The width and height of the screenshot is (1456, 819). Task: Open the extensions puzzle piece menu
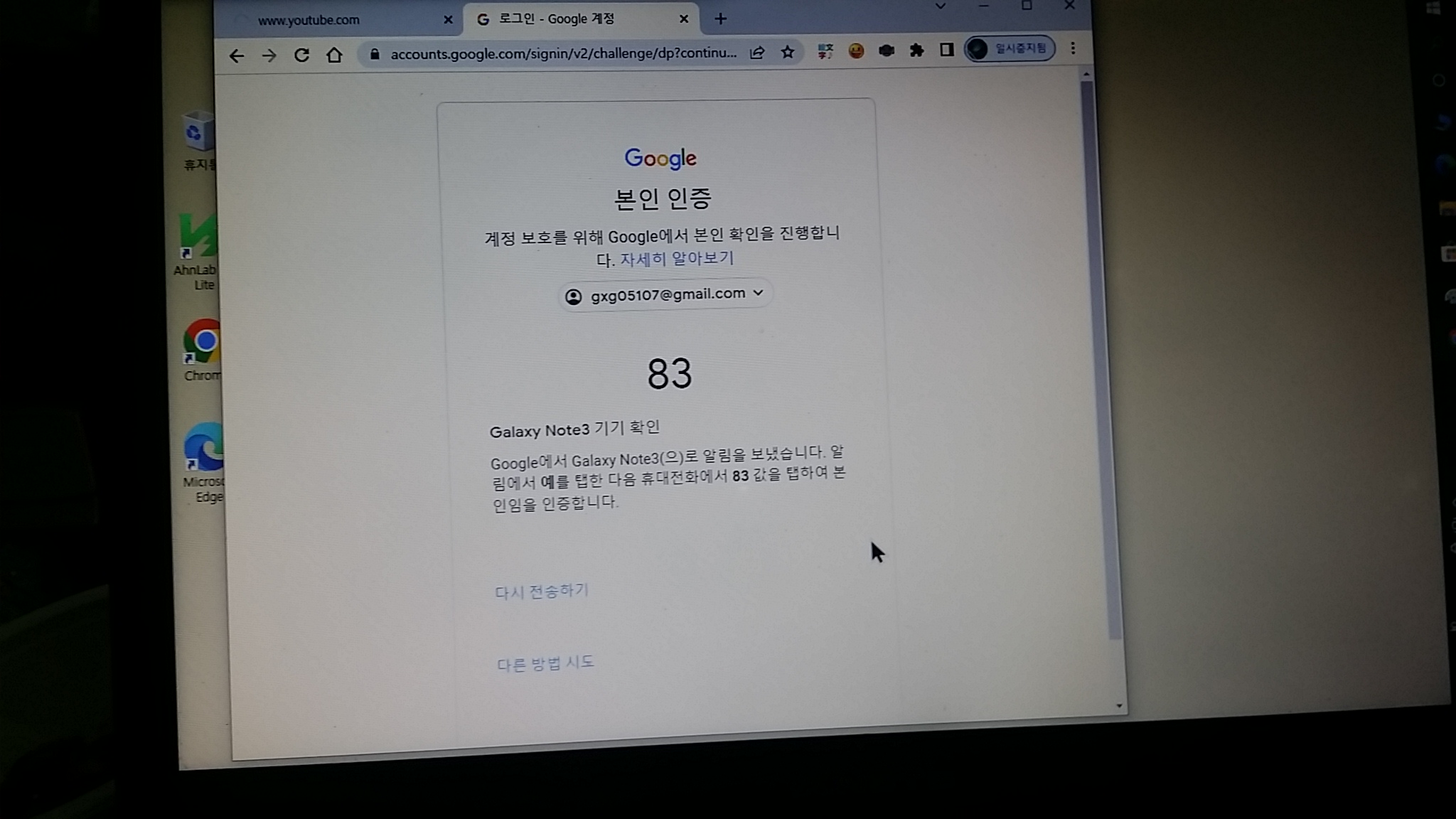[917, 50]
